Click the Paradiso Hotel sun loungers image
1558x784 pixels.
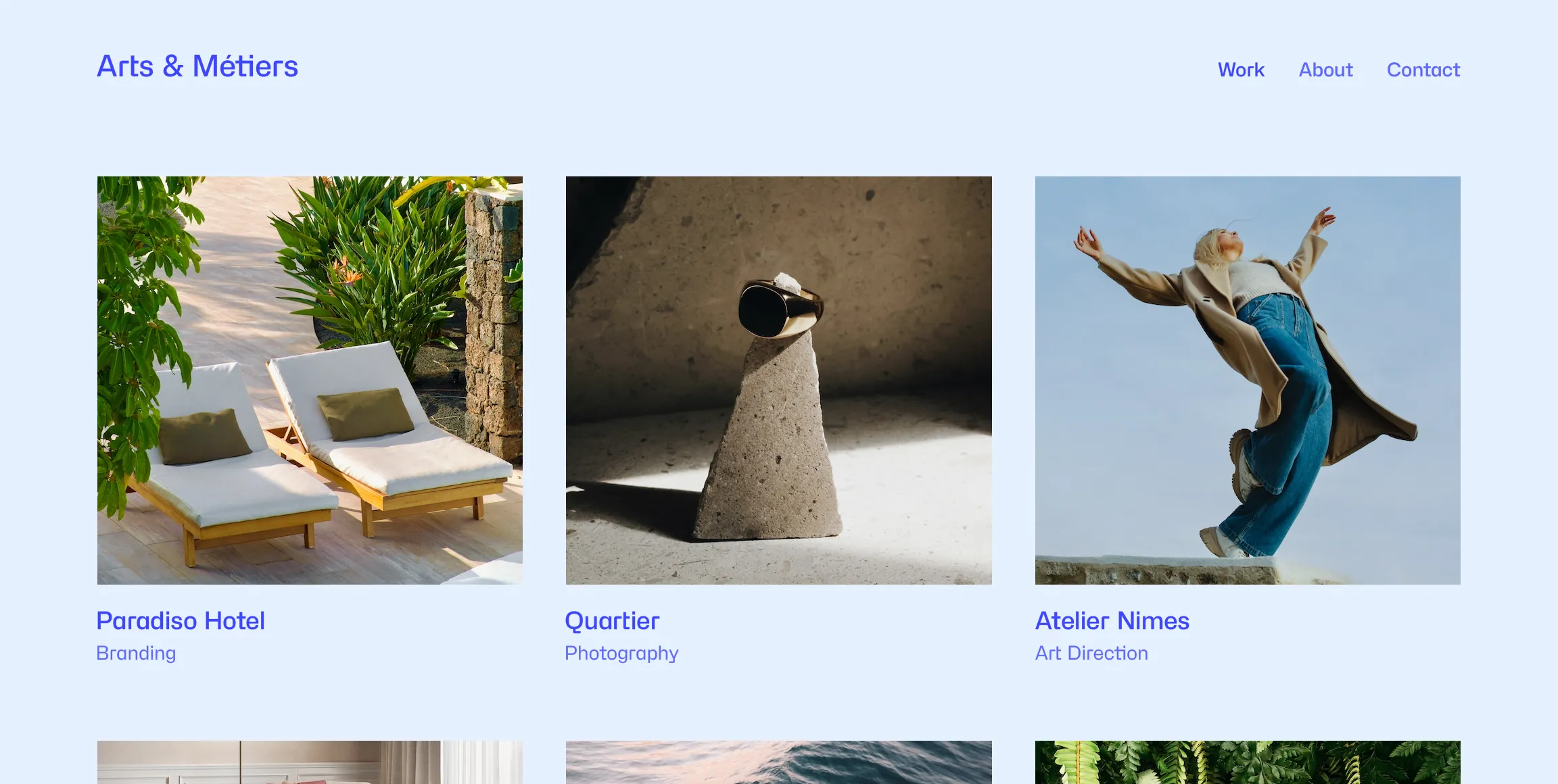(310, 381)
